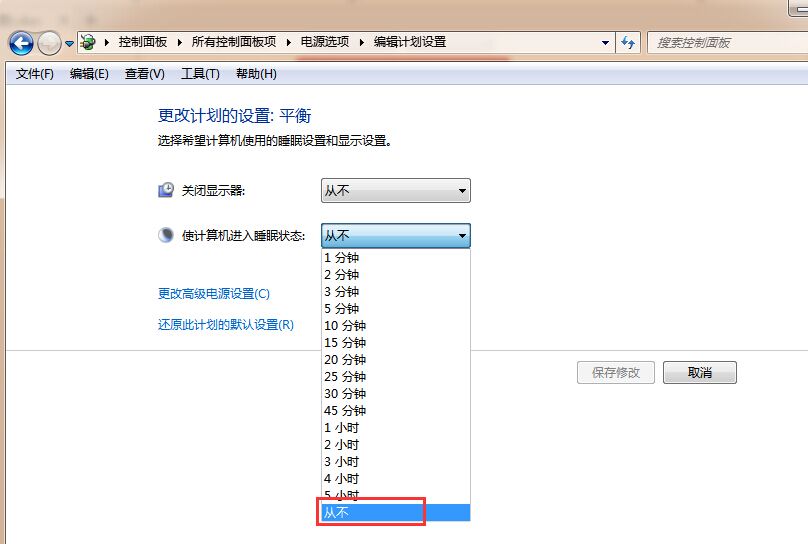This screenshot has height=544, width=808.
Task: Select 从不 in the sleep list
Action: click(x=396, y=512)
